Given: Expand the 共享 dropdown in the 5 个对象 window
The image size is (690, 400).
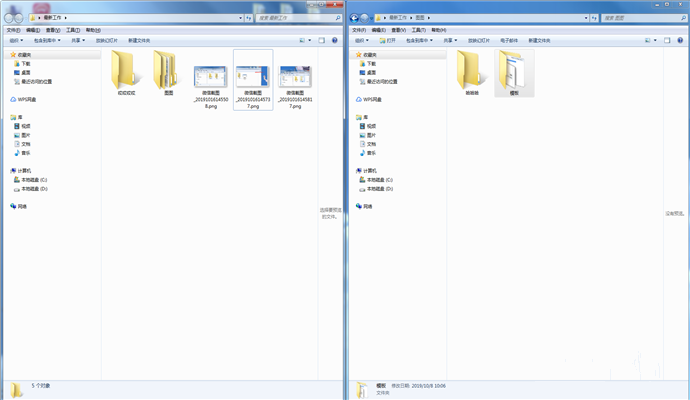Looking at the screenshot, I should (x=78, y=40).
